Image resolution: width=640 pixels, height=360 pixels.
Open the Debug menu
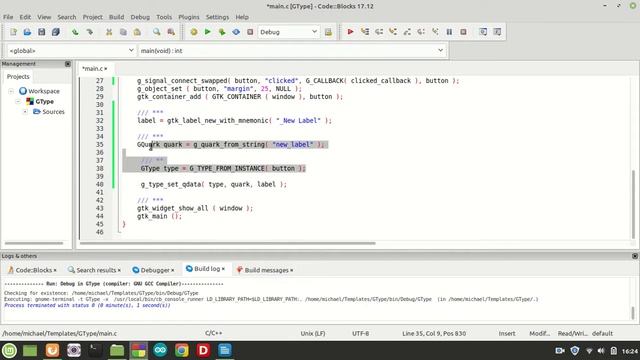[x=140, y=17]
